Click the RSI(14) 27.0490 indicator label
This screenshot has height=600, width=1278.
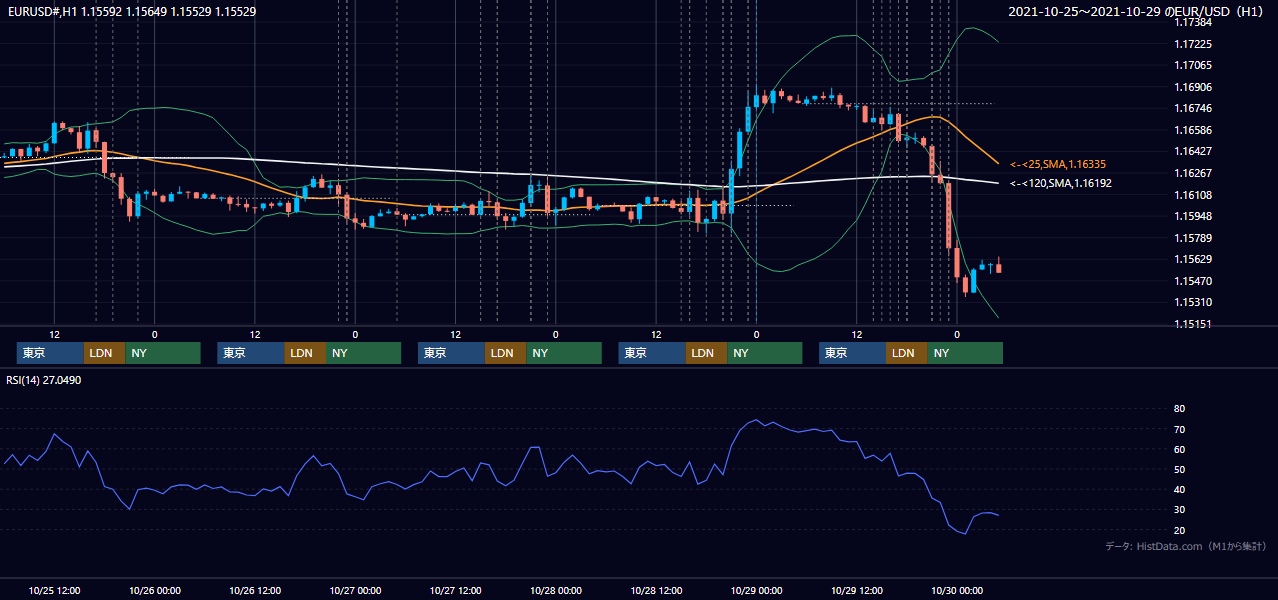click(x=44, y=380)
